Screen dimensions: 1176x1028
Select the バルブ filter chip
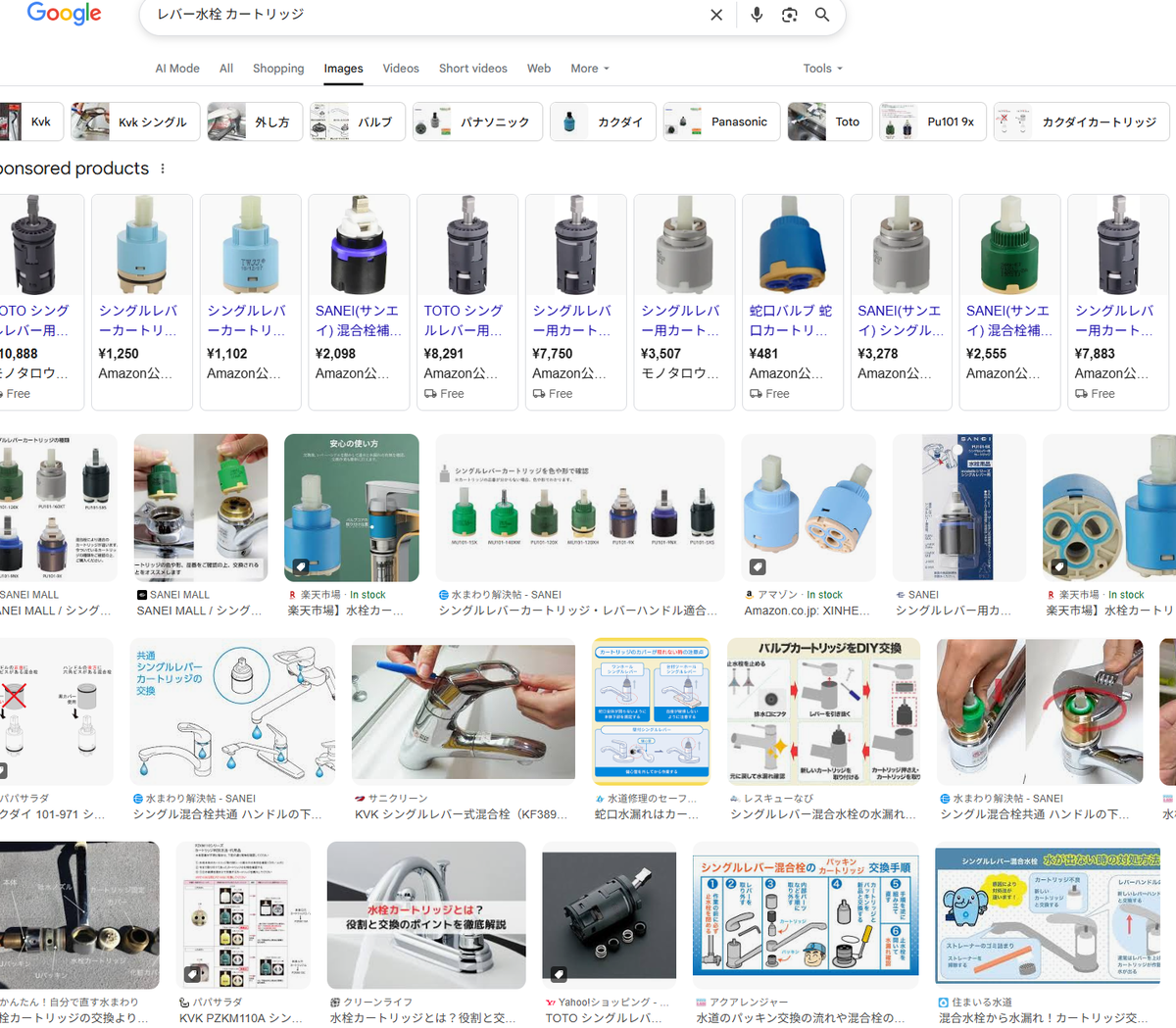tap(357, 122)
